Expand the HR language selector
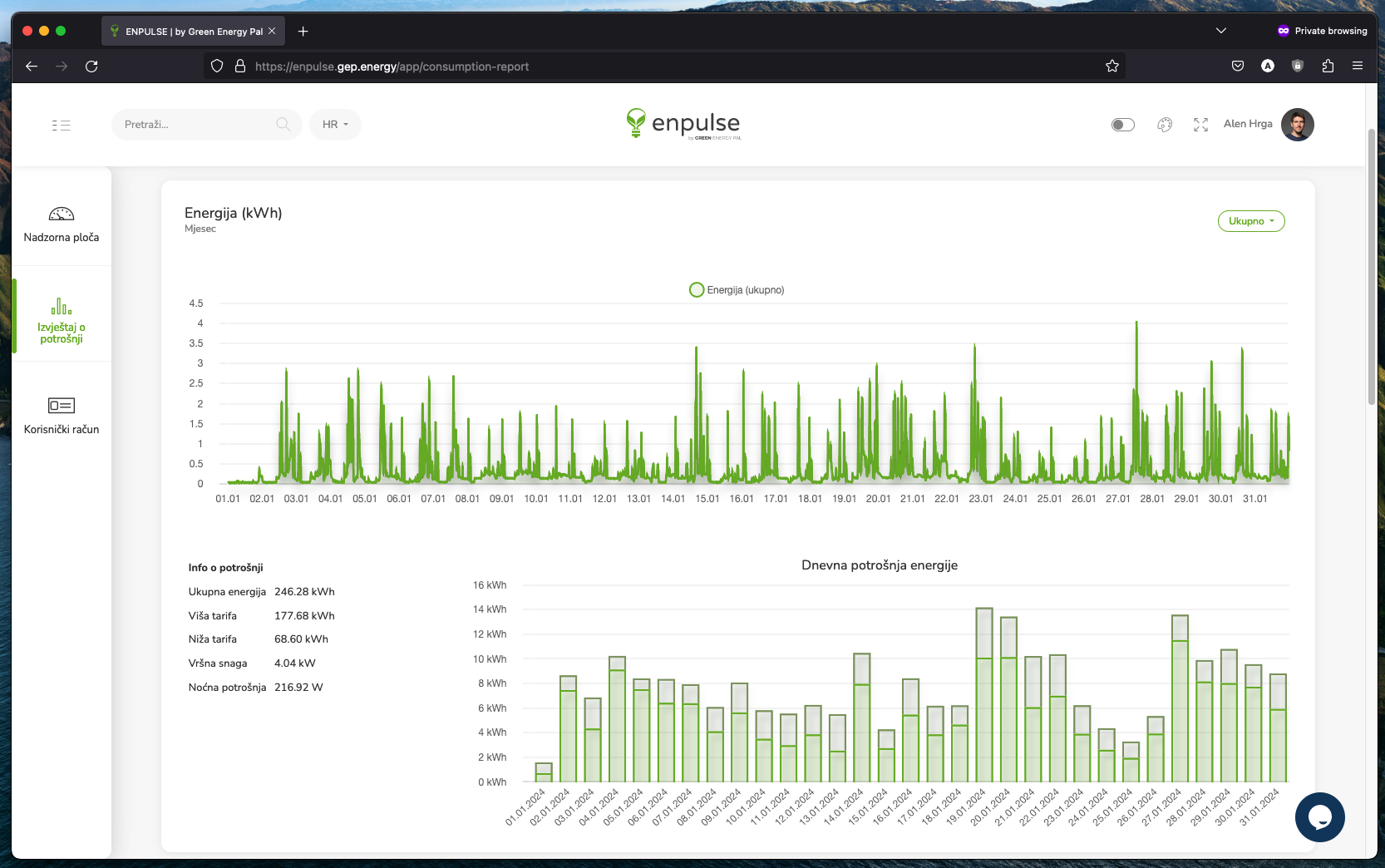Viewport: 1385px width, 868px height. 335,125
